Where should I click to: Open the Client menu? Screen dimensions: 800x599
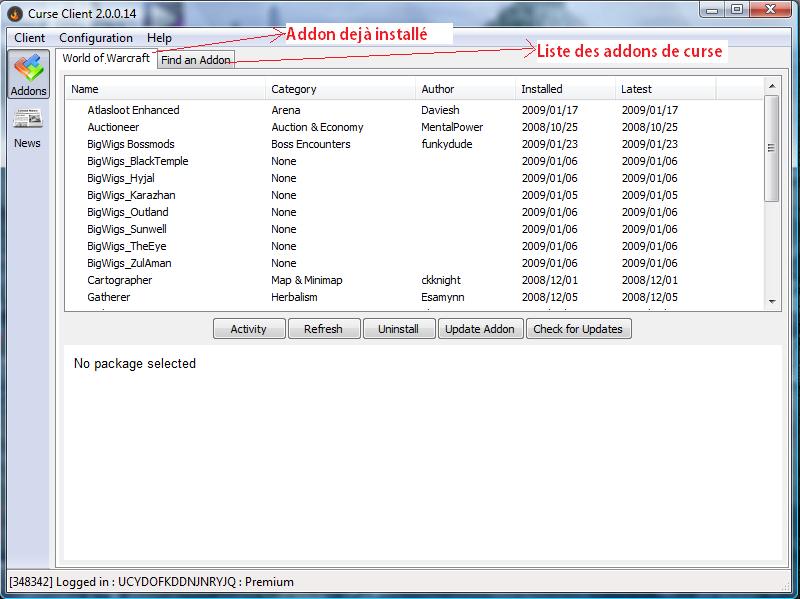click(x=30, y=38)
